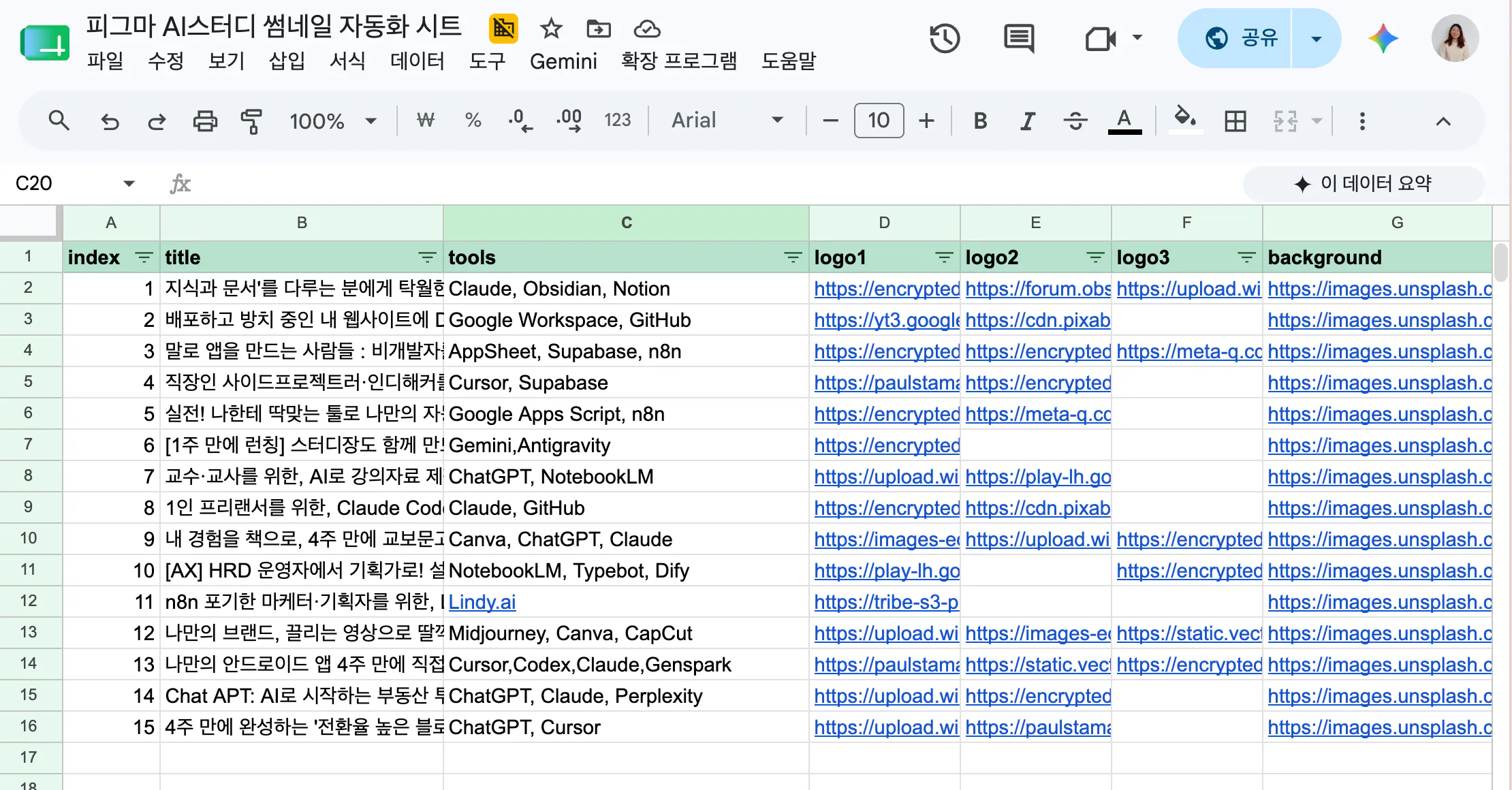
Task: Open the Google Sheets home icon
Action: [45, 43]
